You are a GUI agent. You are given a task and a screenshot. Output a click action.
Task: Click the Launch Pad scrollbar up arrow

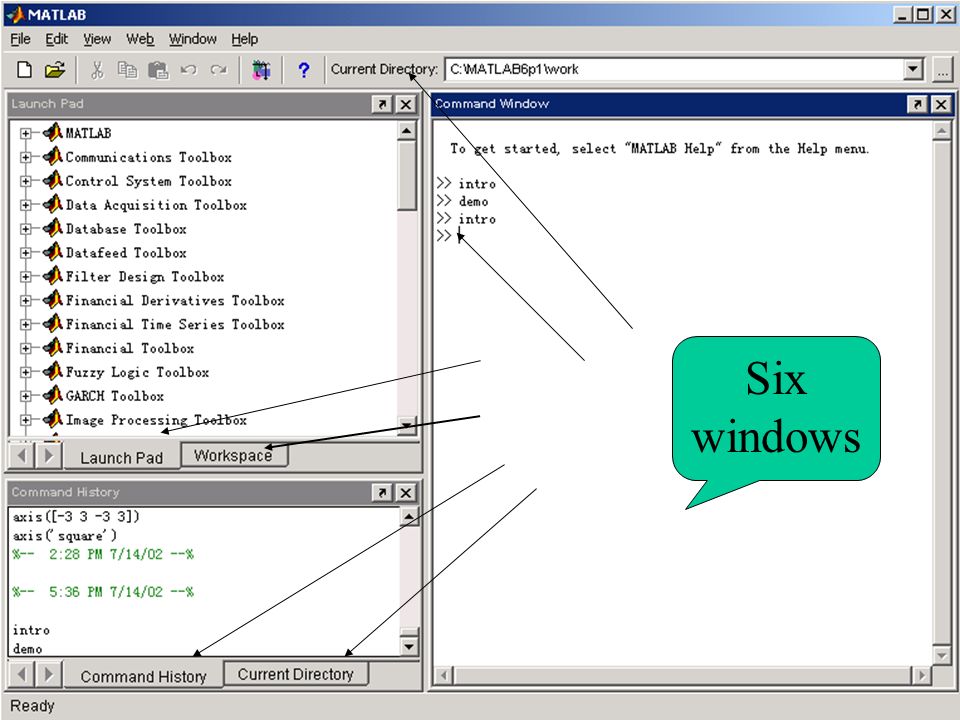coord(407,130)
